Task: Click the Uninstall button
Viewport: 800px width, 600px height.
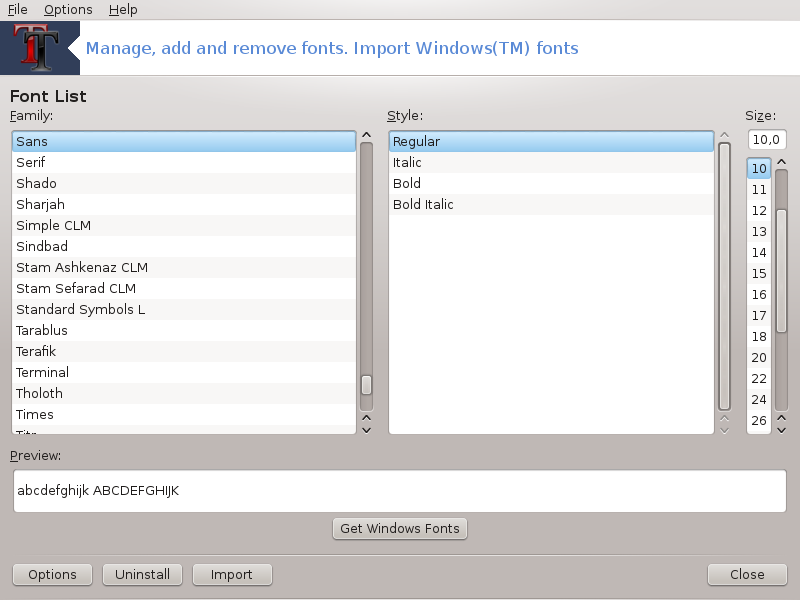Action: (x=142, y=574)
